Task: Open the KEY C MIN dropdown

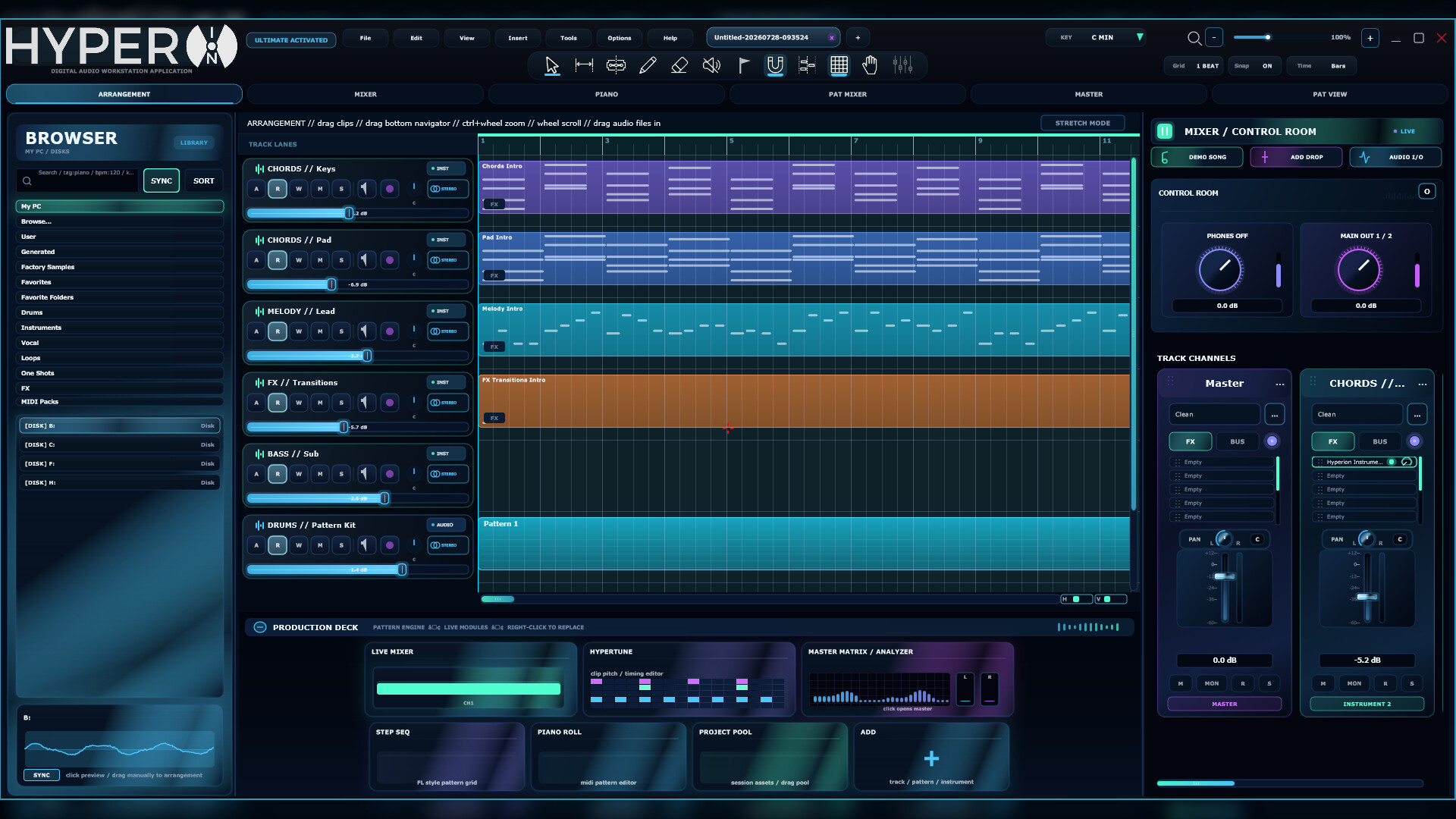Action: pos(1097,37)
